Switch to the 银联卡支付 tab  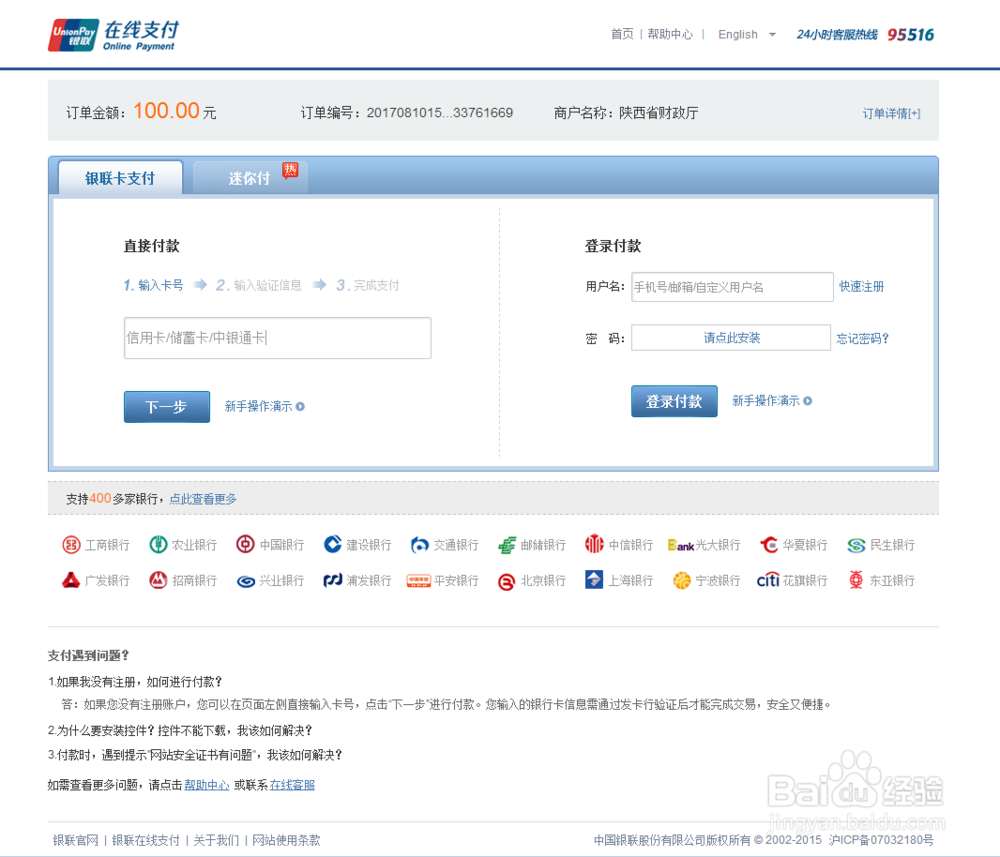120,178
